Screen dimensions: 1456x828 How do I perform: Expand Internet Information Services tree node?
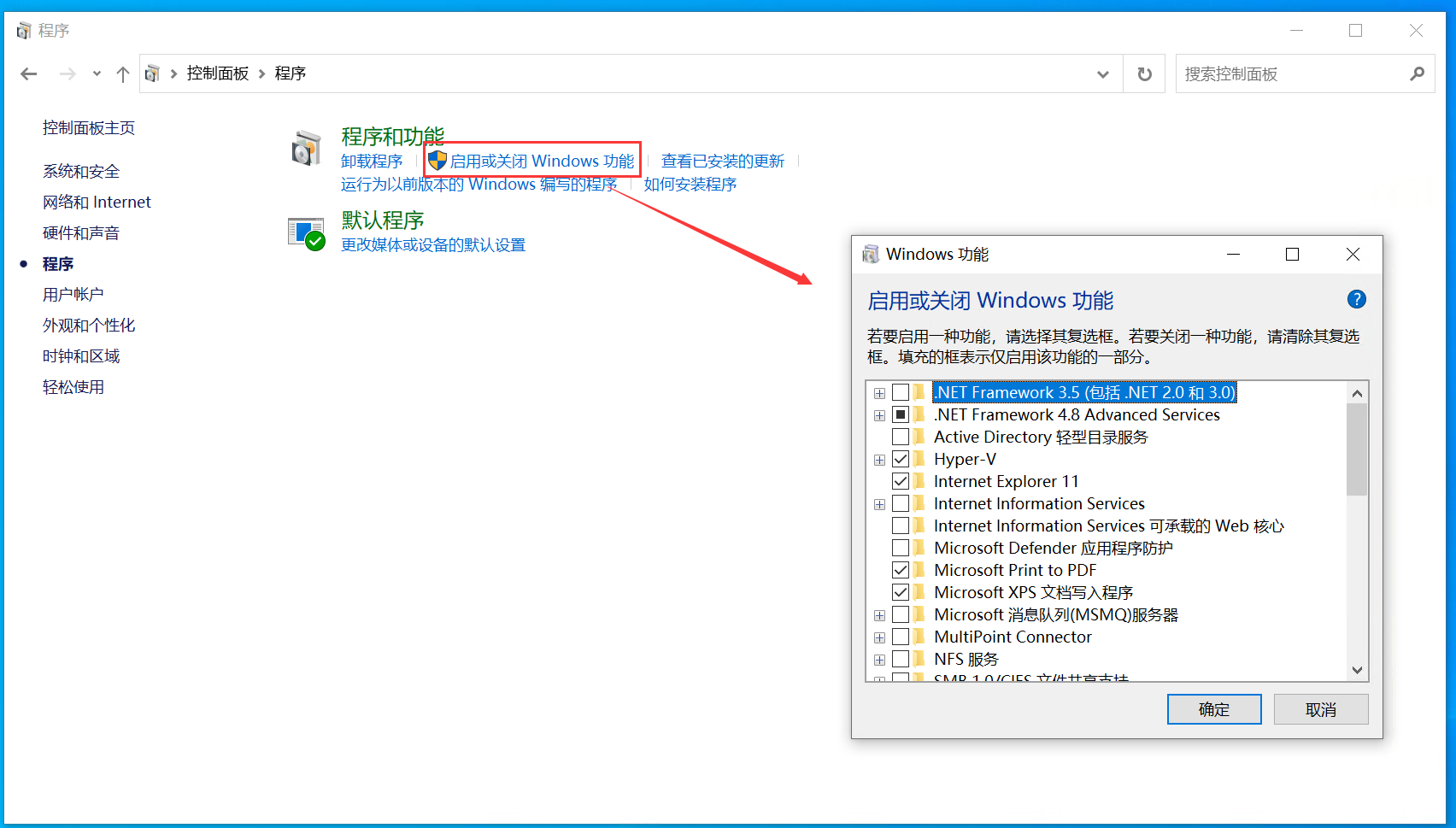pos(879,504)
